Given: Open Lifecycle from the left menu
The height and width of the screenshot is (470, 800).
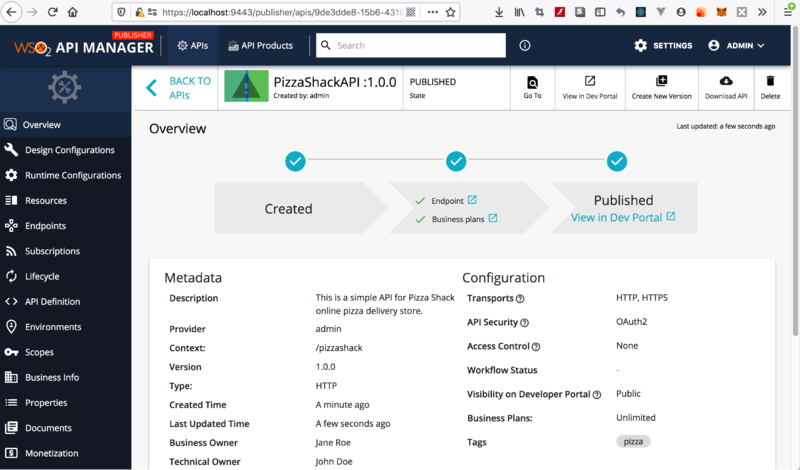Looking at the screenshot, I should 41,276.
